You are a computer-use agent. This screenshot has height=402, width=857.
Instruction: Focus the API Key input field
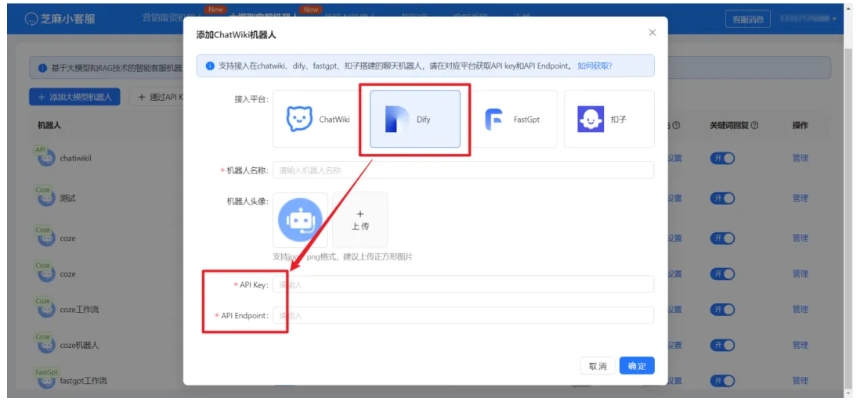pyautogui.click(x=463, y=284)
